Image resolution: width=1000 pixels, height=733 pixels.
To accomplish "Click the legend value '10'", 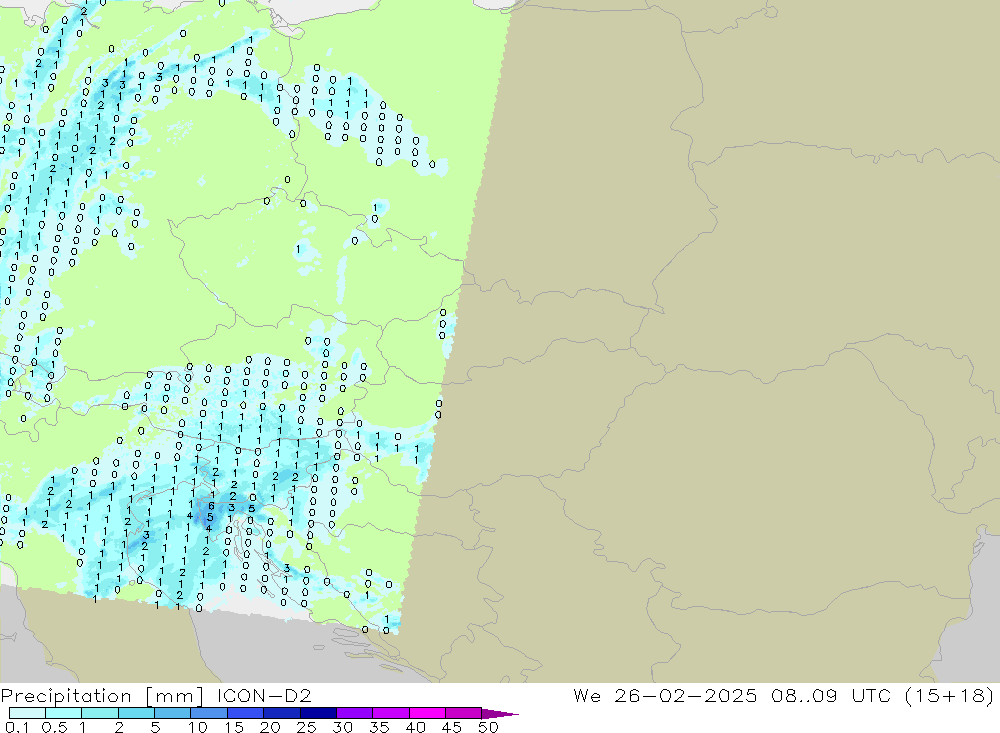I will click(198, 727).
